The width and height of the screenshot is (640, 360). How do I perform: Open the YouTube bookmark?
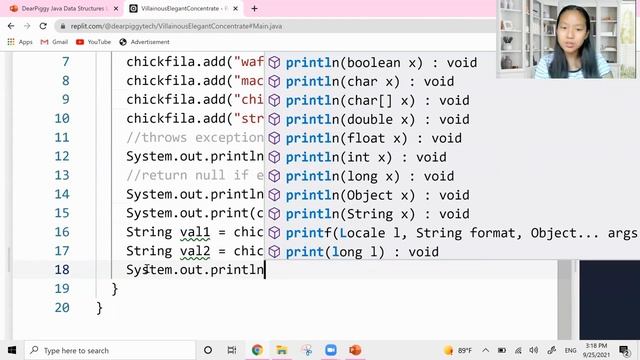click(93, 42)
